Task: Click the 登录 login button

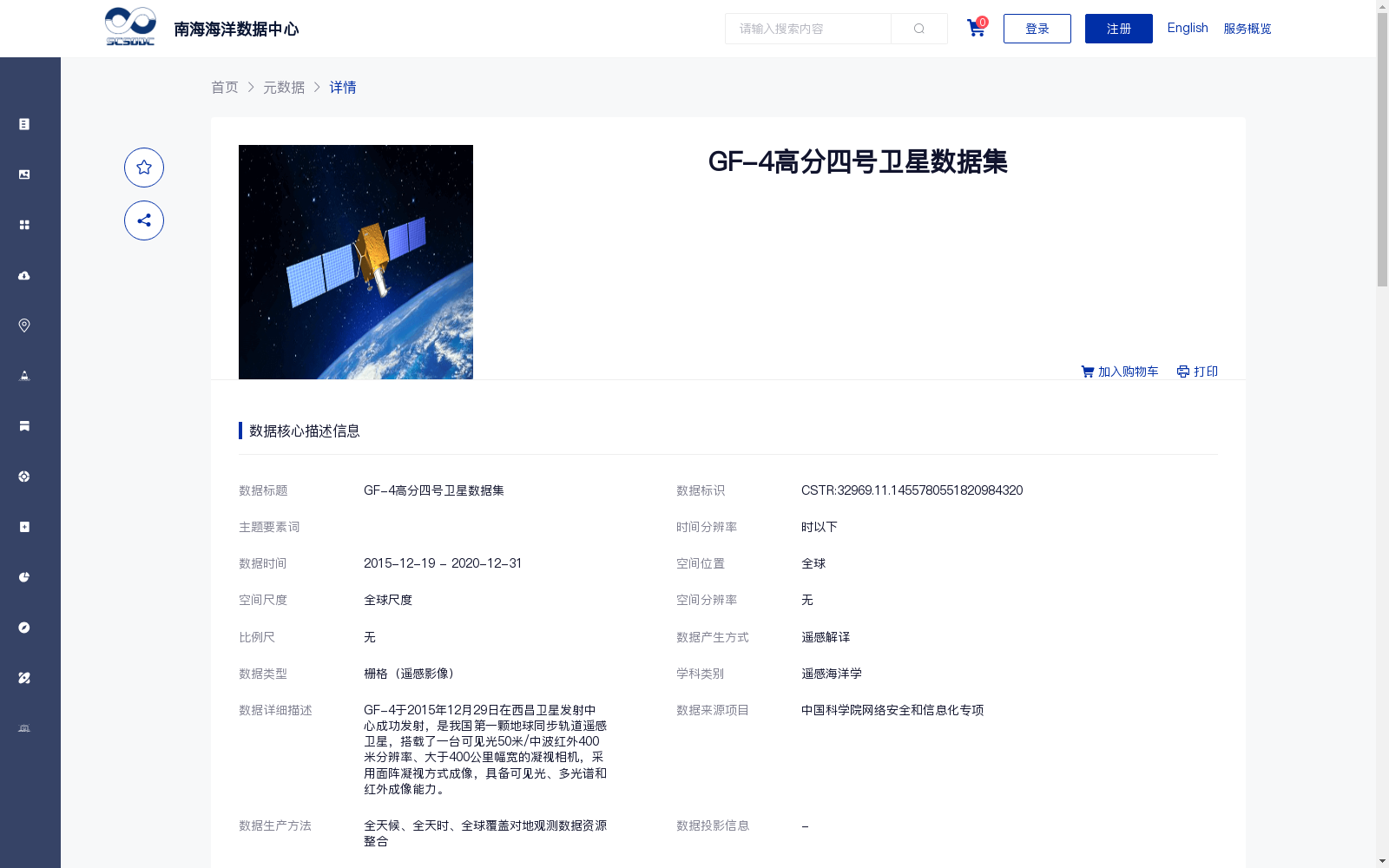Action: tap(1037, 28)
